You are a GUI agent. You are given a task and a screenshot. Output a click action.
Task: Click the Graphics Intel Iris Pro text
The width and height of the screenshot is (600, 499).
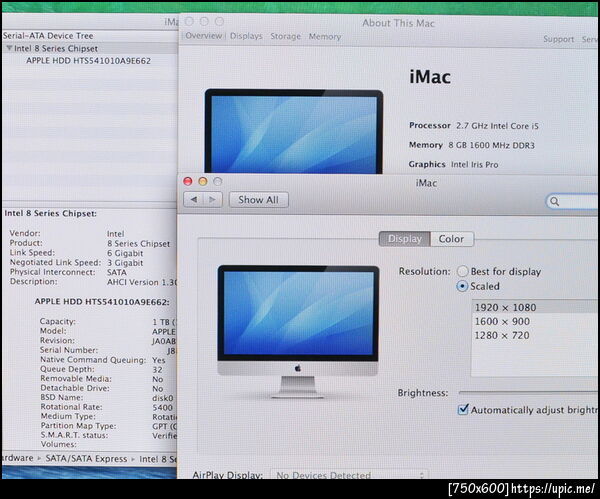tap(453, 165)
